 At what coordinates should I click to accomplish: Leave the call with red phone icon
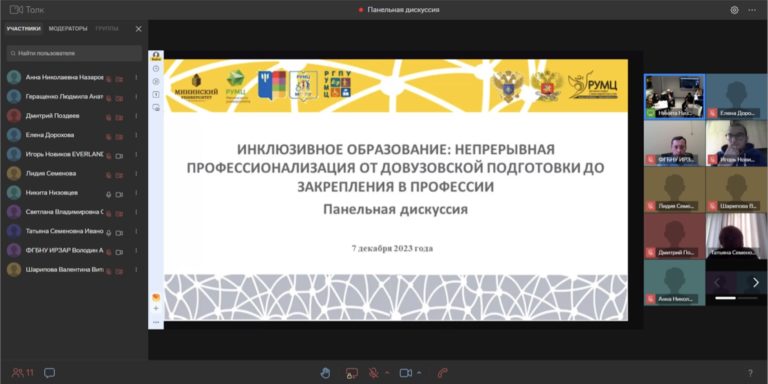point(442,373)
